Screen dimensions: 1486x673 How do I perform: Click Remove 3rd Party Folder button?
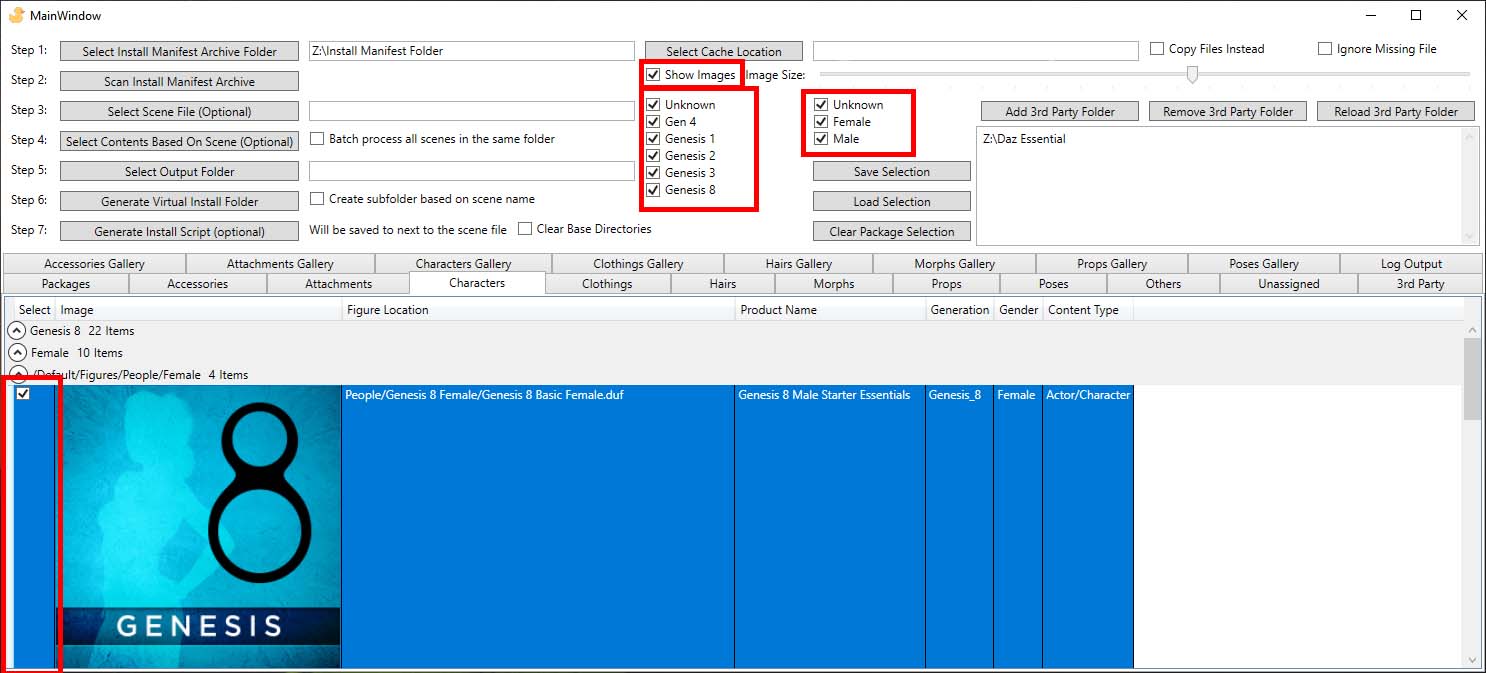[1228, 111]
